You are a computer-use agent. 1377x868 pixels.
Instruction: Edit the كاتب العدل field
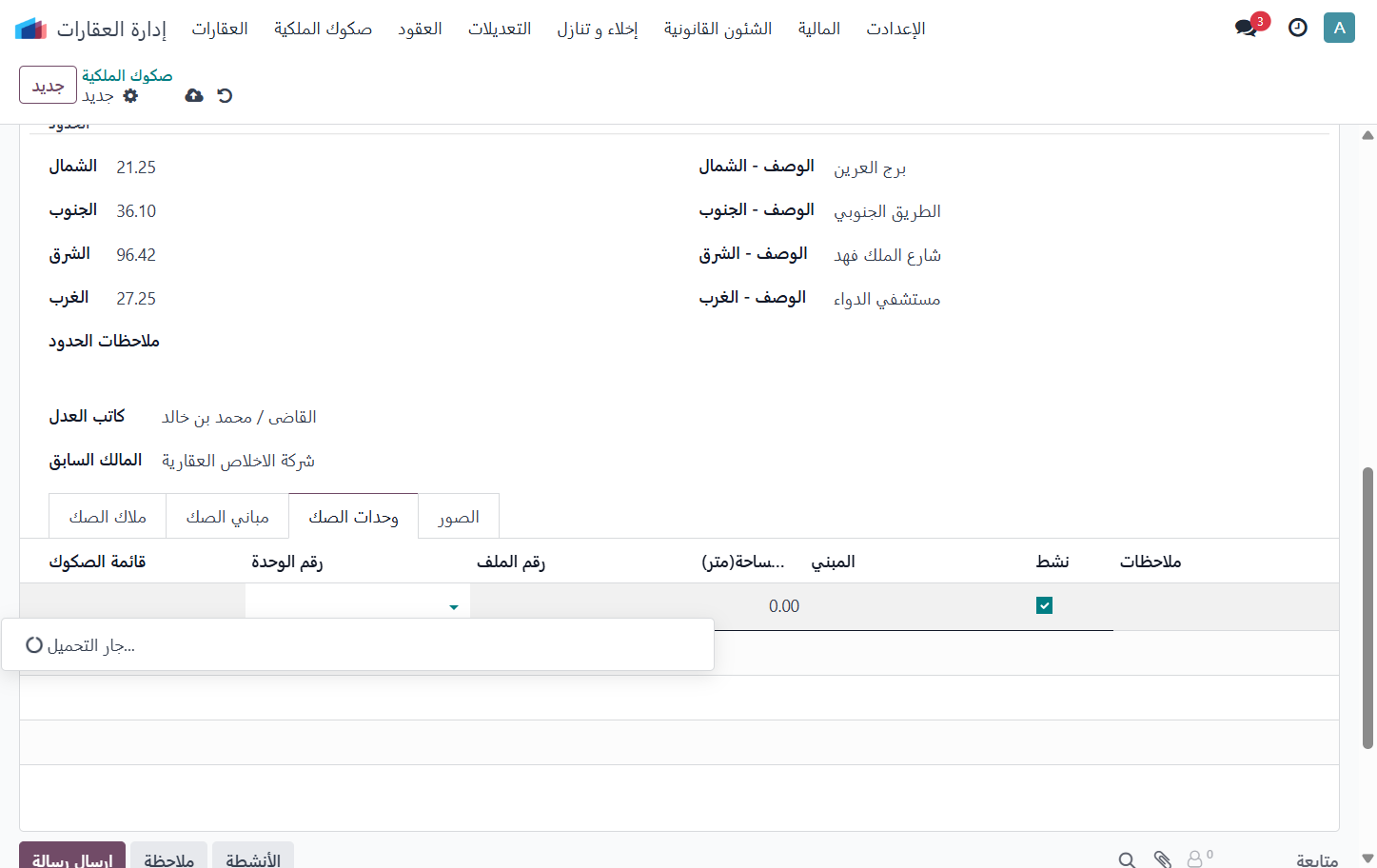[239, 417]
